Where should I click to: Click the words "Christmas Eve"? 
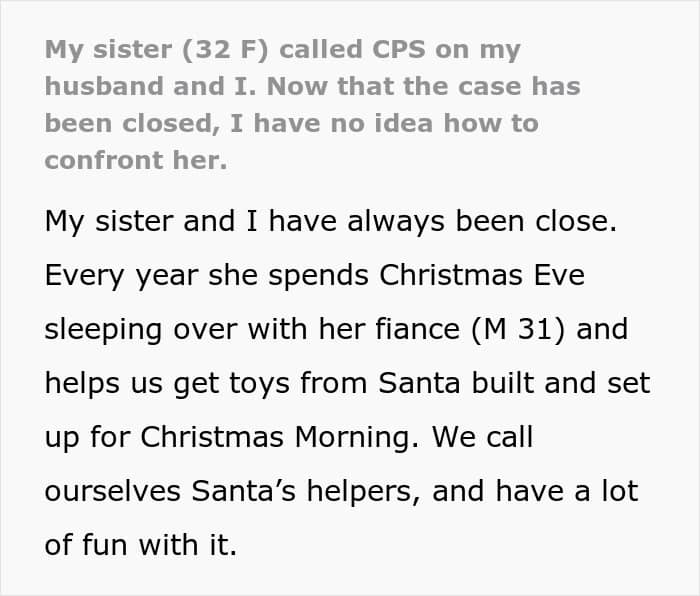click(509, 276)
